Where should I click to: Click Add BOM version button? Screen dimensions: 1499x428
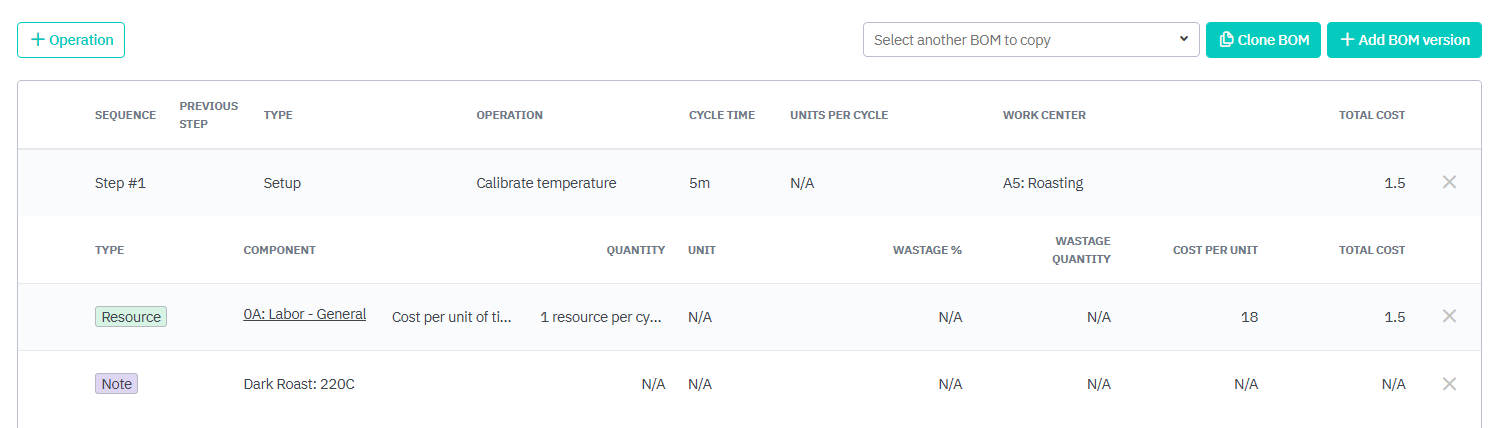click(1403, 40)
